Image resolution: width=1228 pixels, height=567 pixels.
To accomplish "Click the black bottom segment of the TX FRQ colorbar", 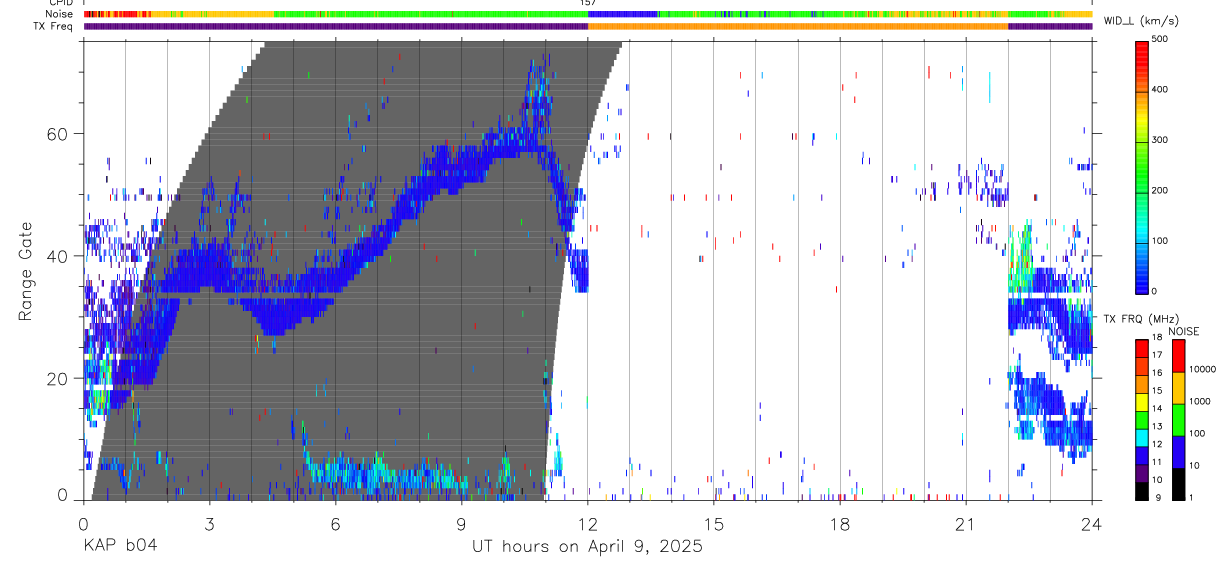I will point(1141,491).
